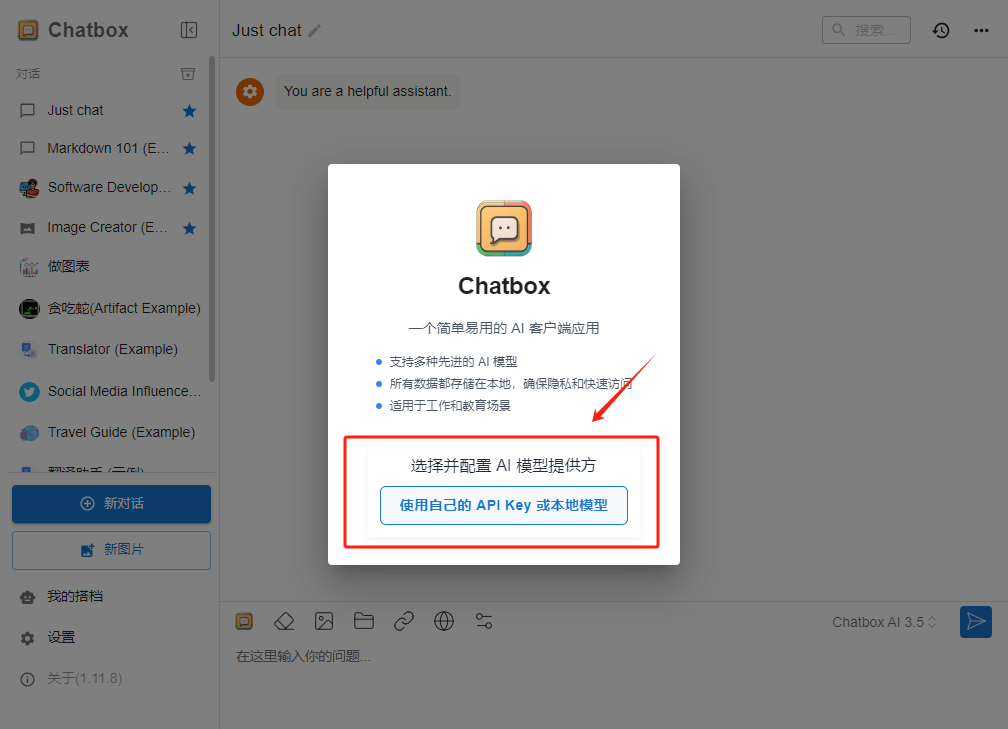Open the Just chat conversation
This screenshot has height=729, width=1008.
point(108,111)
